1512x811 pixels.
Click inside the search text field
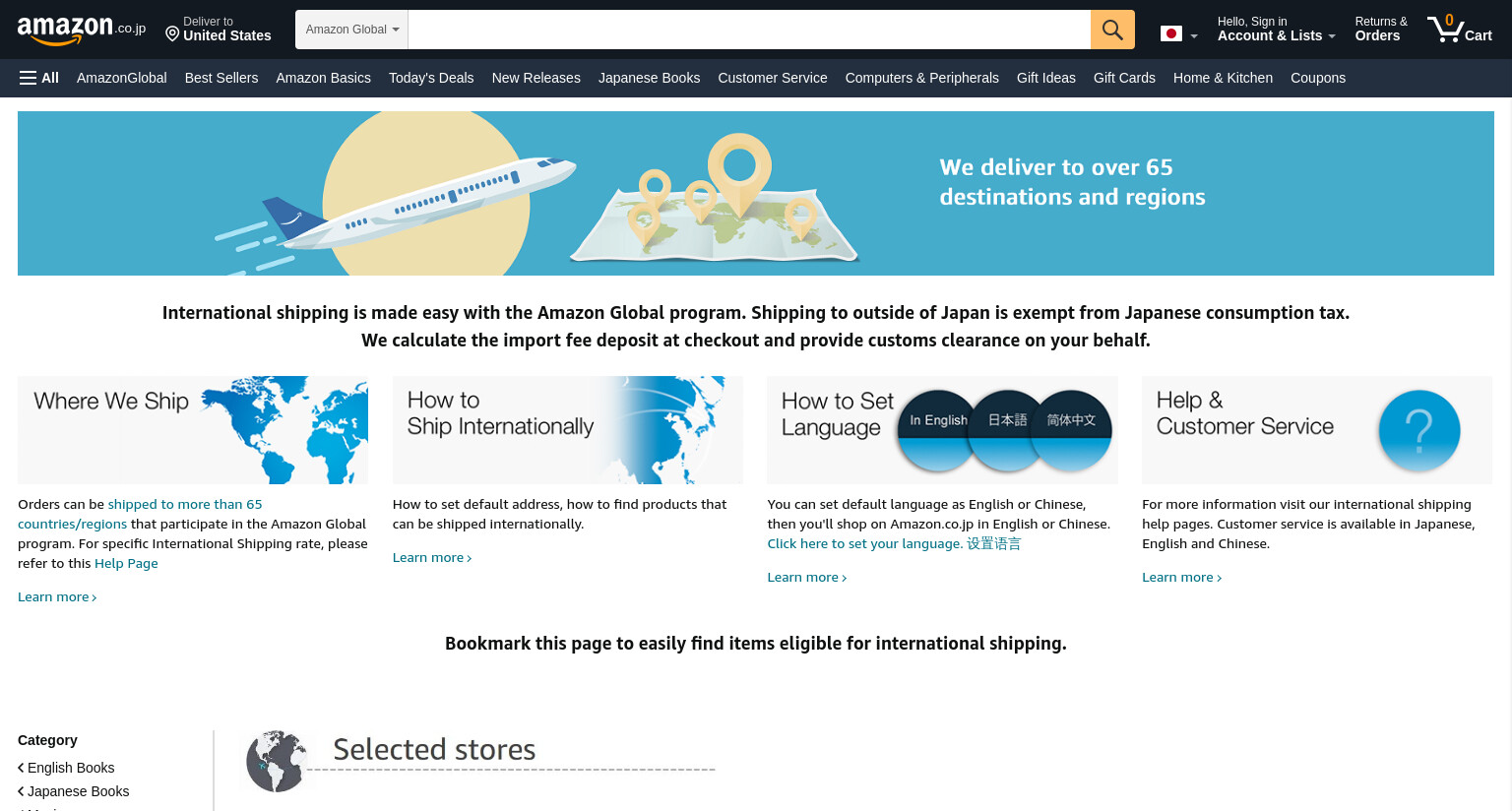[749, 30]
